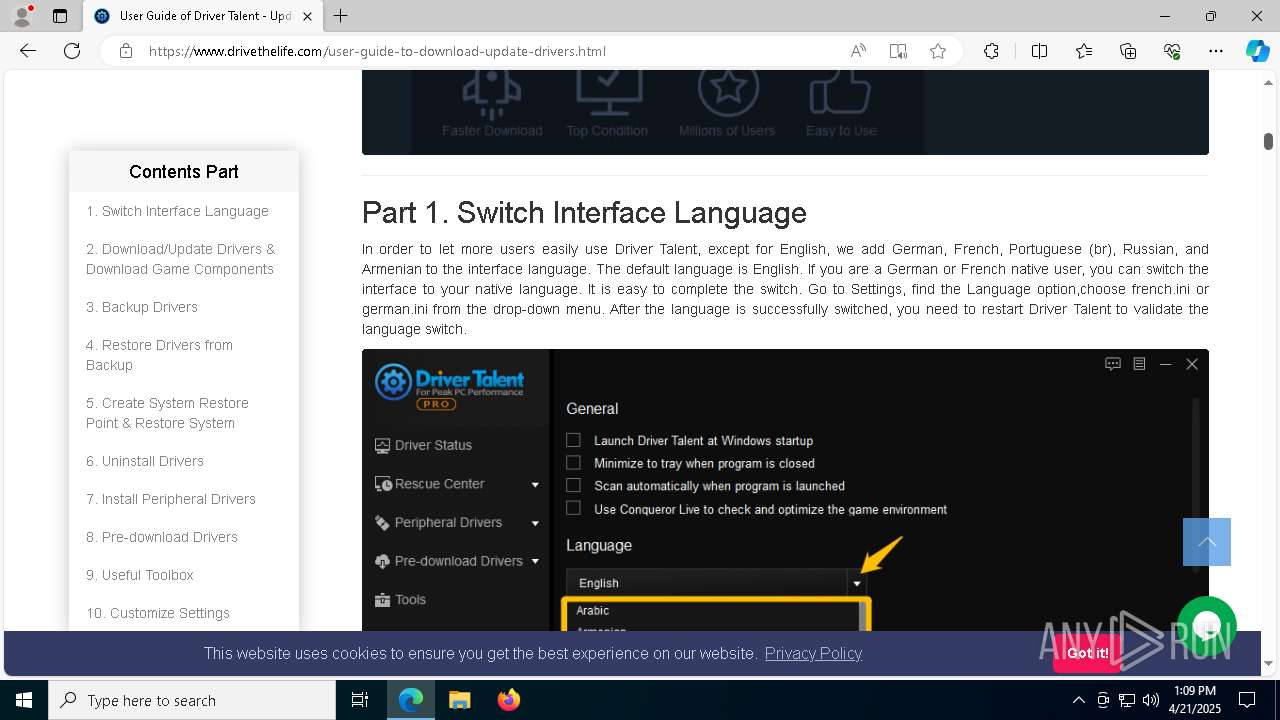
Task: Open tab actions menu
Action: coord(60,16)
